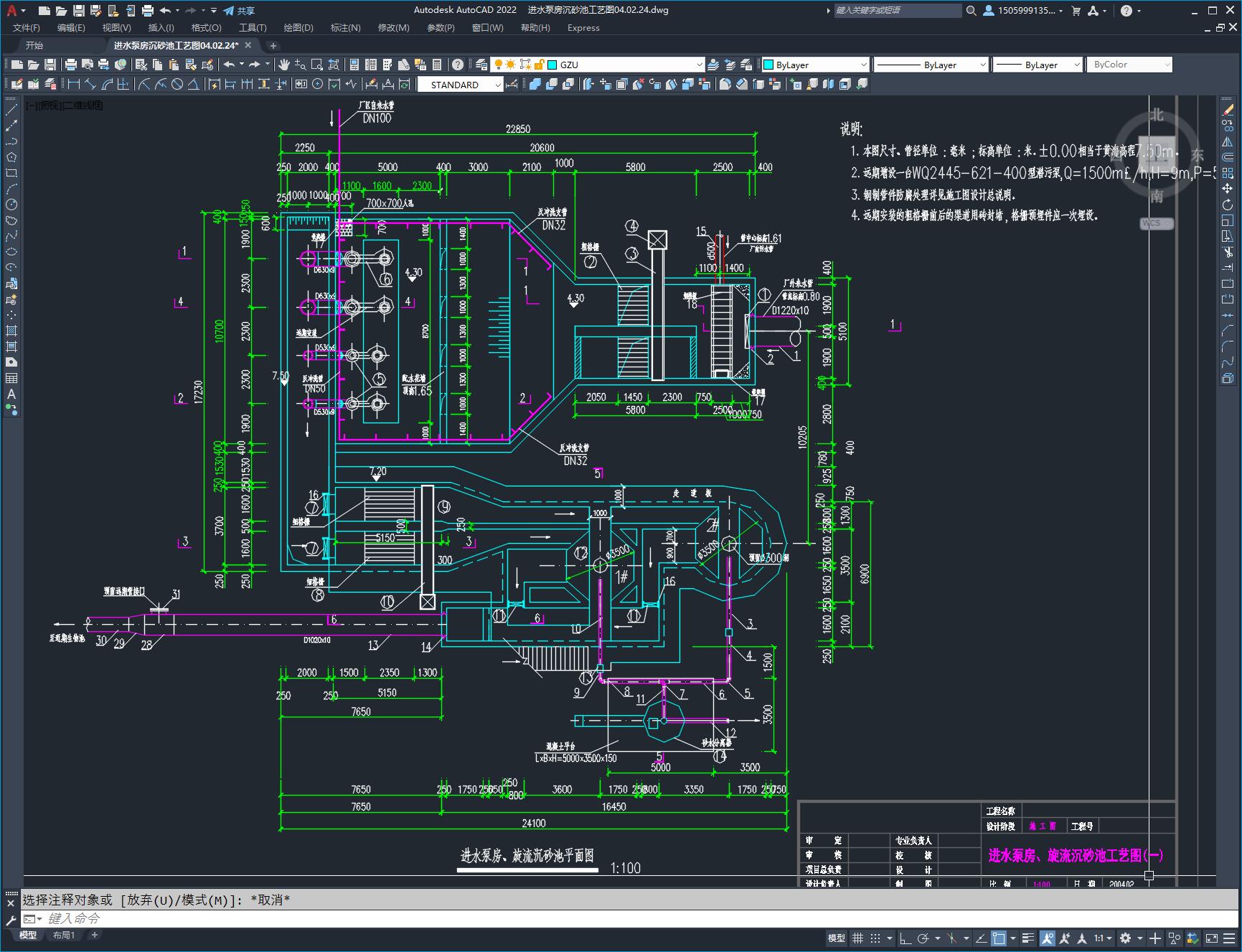Select the Erase tool in modify toolbar
This screenshot has width=1242, height=952.
point(1228,110)
